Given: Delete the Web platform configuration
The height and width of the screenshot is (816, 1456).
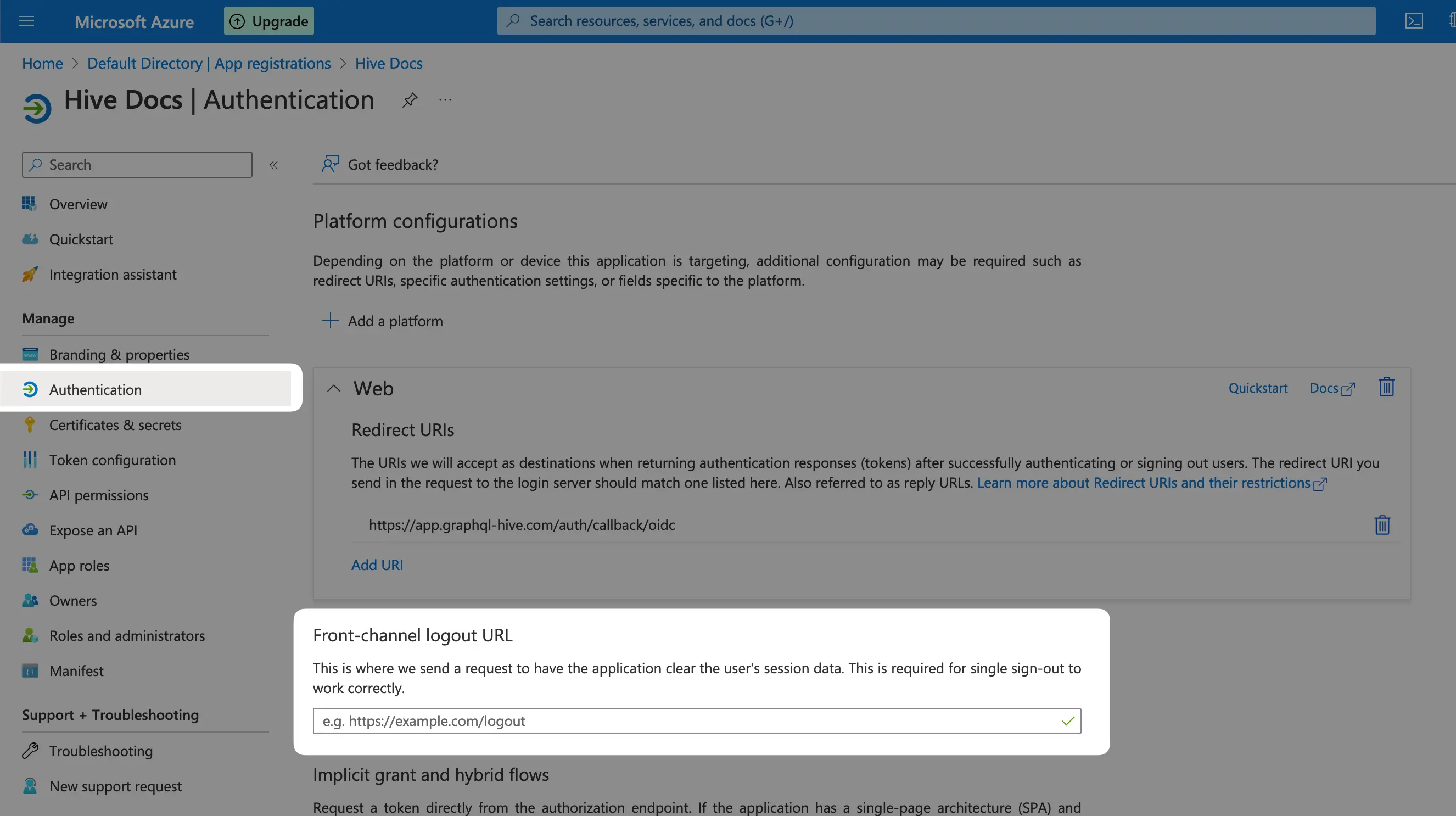Looking at the screenshot, I should point(1386,387).
